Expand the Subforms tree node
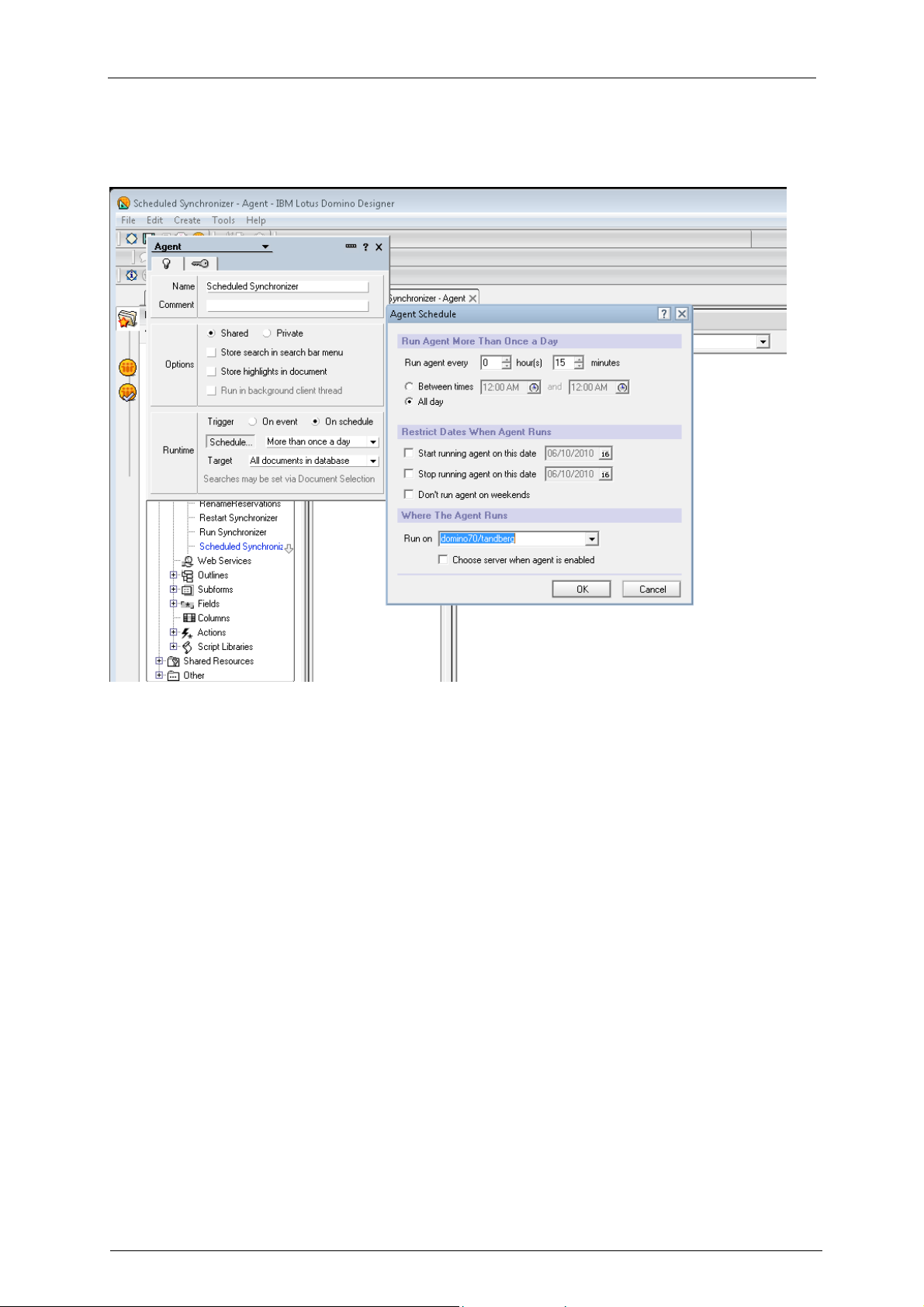The image size is (924, 1307). point(174,590)
